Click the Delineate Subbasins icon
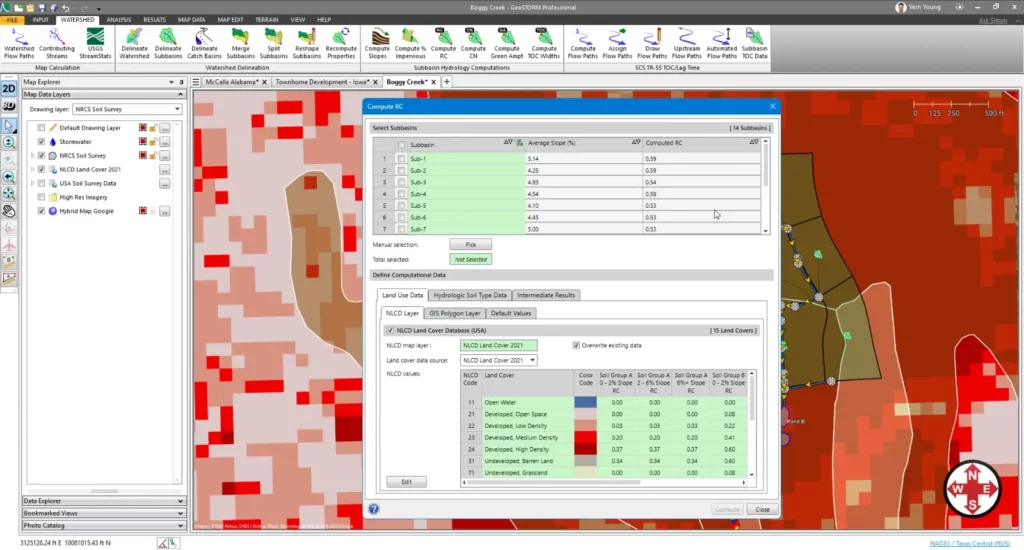 tap(168, 44)
